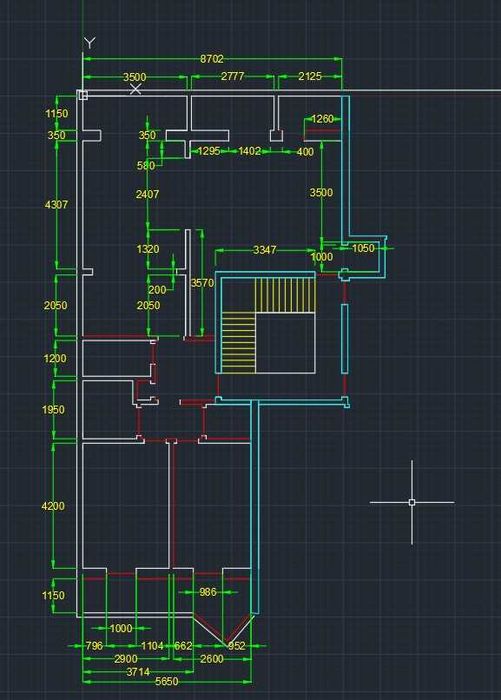Pick the 2407 vertical dimension text
The width and height of the screenshot is (501, 700).
coord(148,194)
